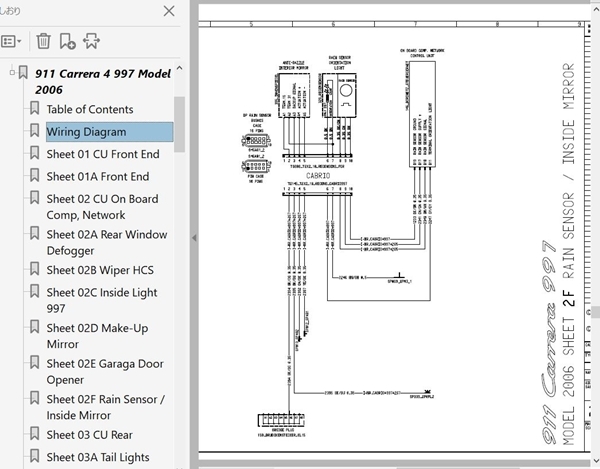Go to Sheet 01 CU Front End
The image size is (600, 469).
click(103, 154)
